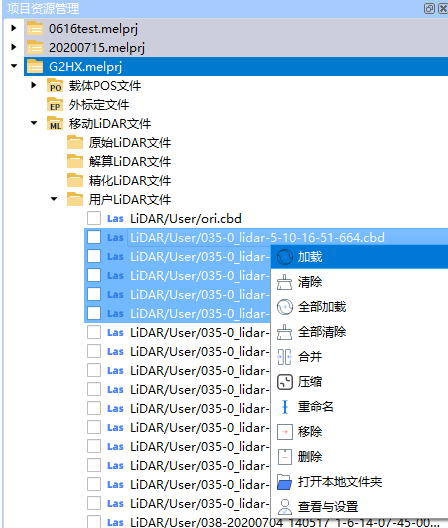Click the 压缩 compress icon

pos(285,382)
